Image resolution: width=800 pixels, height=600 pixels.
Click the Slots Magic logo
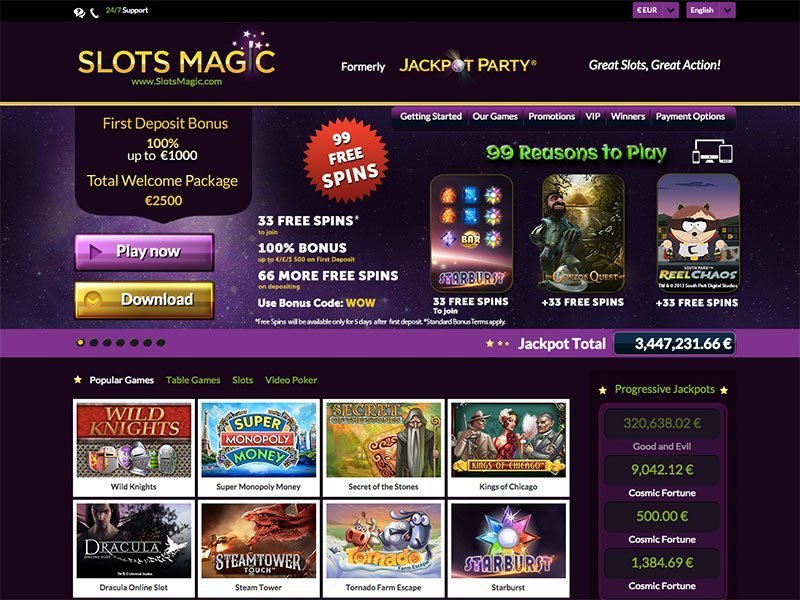pos(177,60)
